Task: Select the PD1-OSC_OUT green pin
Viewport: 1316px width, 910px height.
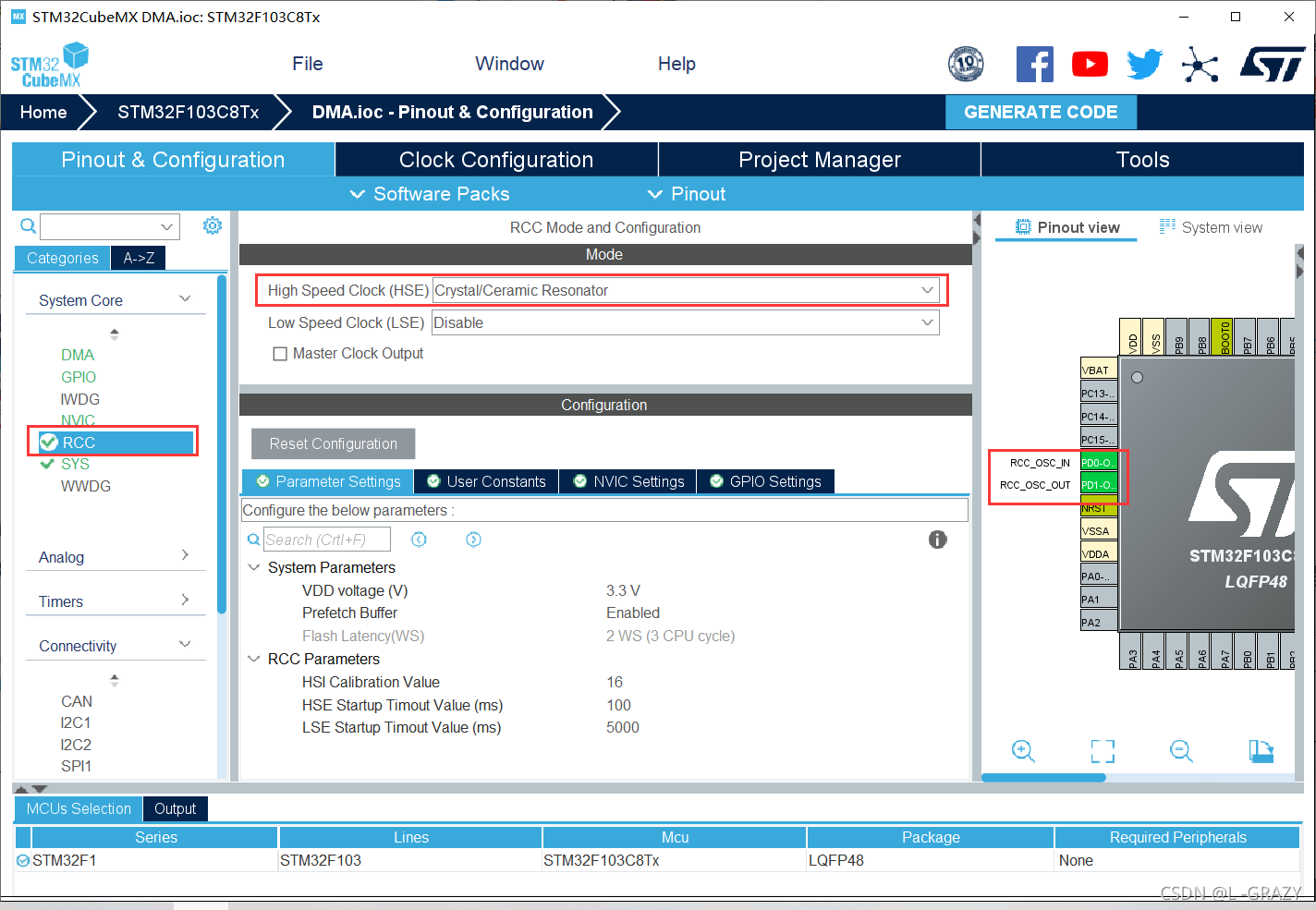Action: (x=1099, y=485)
